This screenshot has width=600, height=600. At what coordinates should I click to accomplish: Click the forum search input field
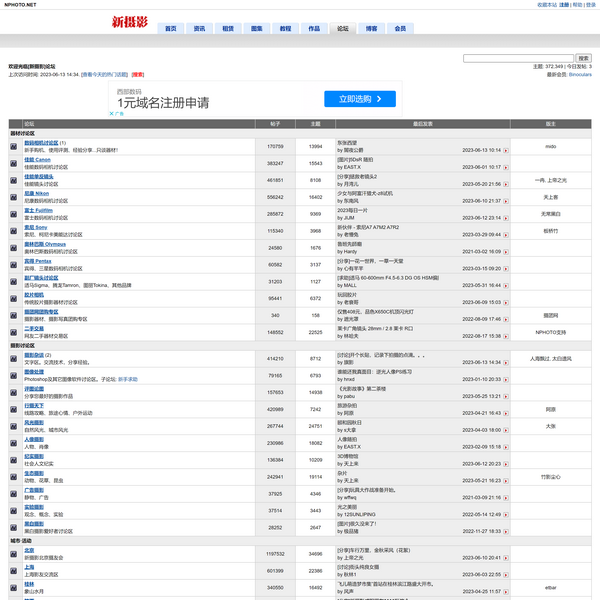[x=517, y=58]
